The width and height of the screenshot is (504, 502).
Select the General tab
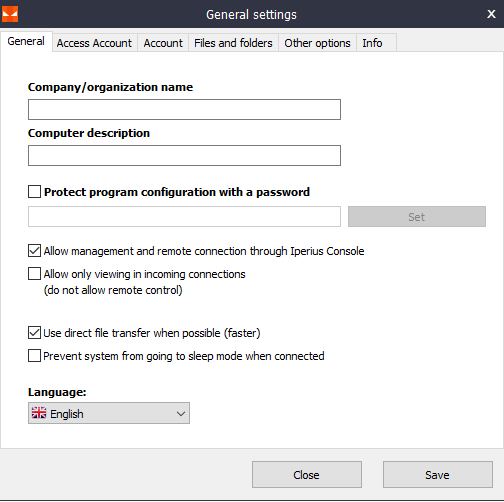click(x=26, y=41)
